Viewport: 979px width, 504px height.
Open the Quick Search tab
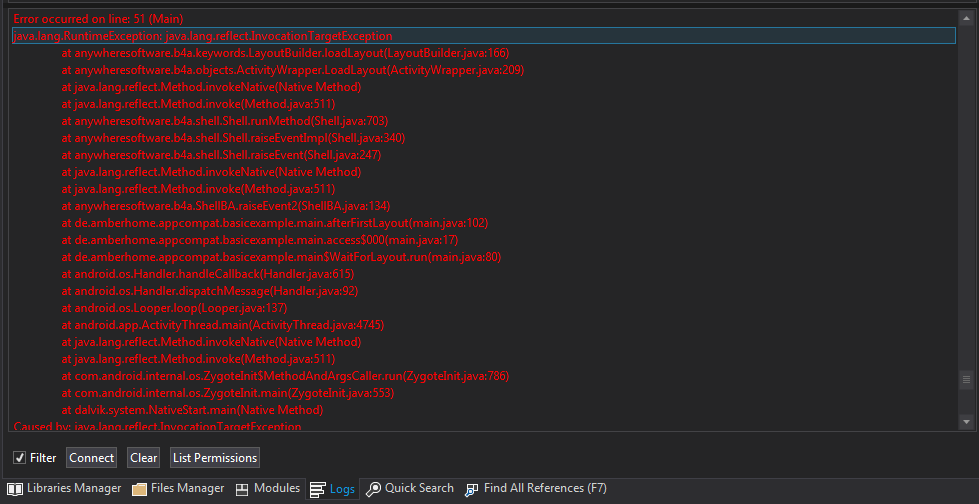point(419,489)
